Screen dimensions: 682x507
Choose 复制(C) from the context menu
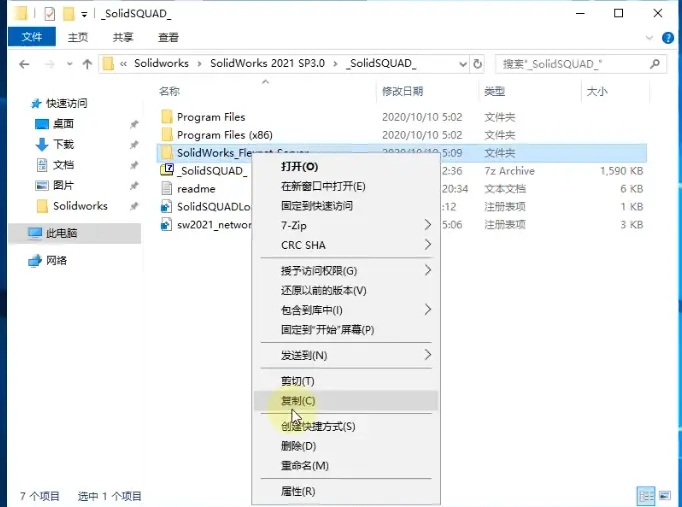pyautogui.click(x=346, y=401)
